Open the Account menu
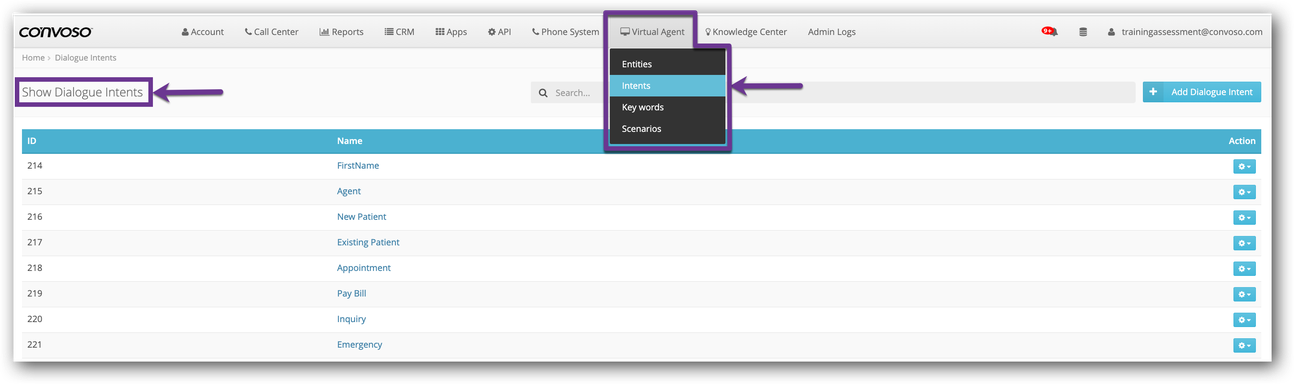Screen dimensions: 1294x384 click(x=203, y=32)
